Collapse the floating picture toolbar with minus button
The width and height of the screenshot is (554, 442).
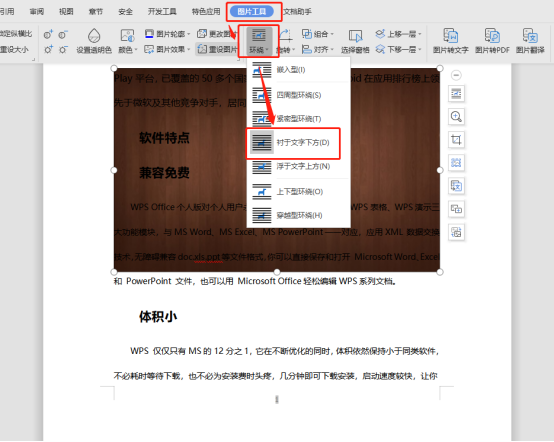pyautogui.click(x=456, y=75)
